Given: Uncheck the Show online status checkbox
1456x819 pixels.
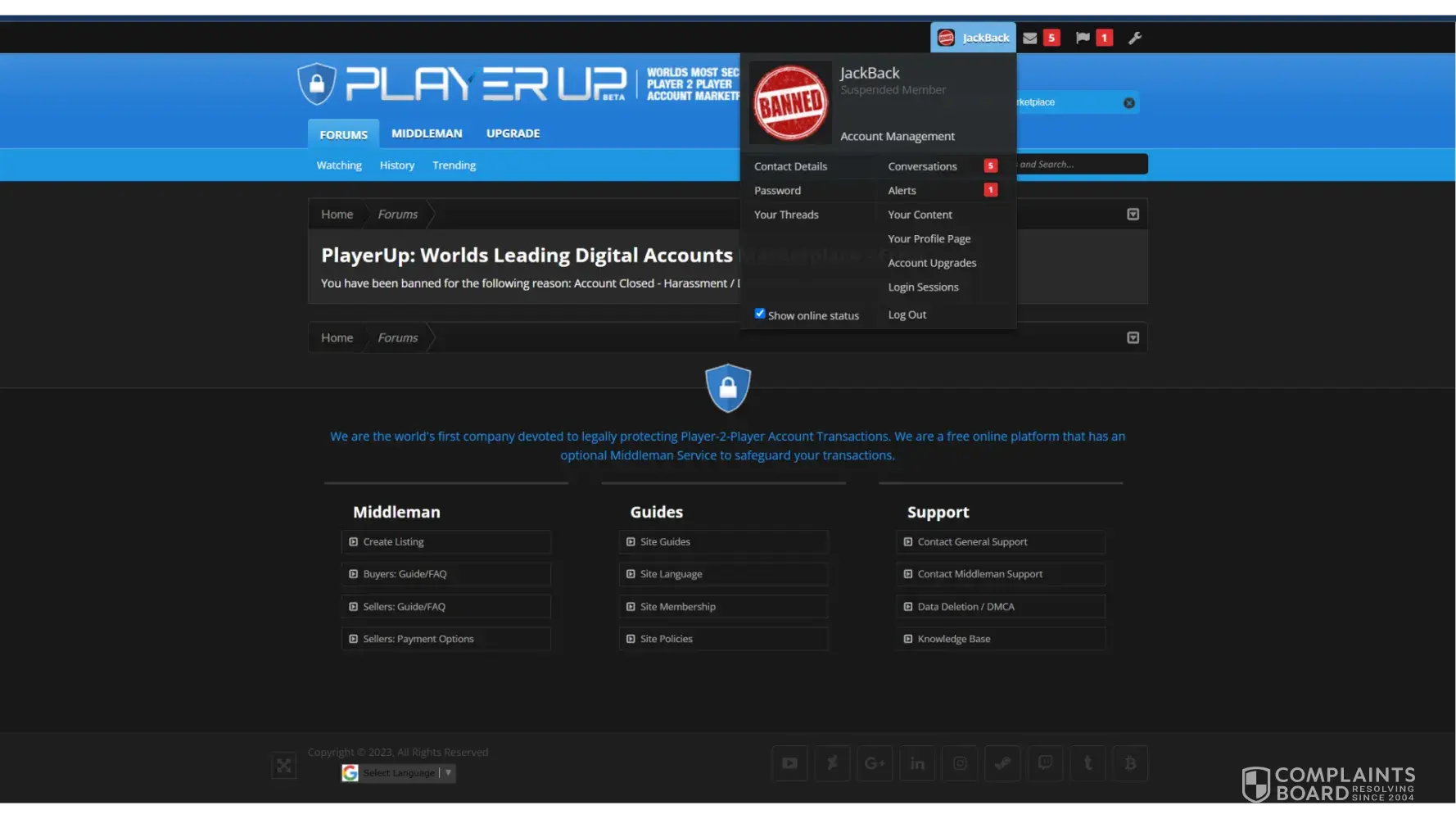Looking at the screenshot, I should coord(760,314).
